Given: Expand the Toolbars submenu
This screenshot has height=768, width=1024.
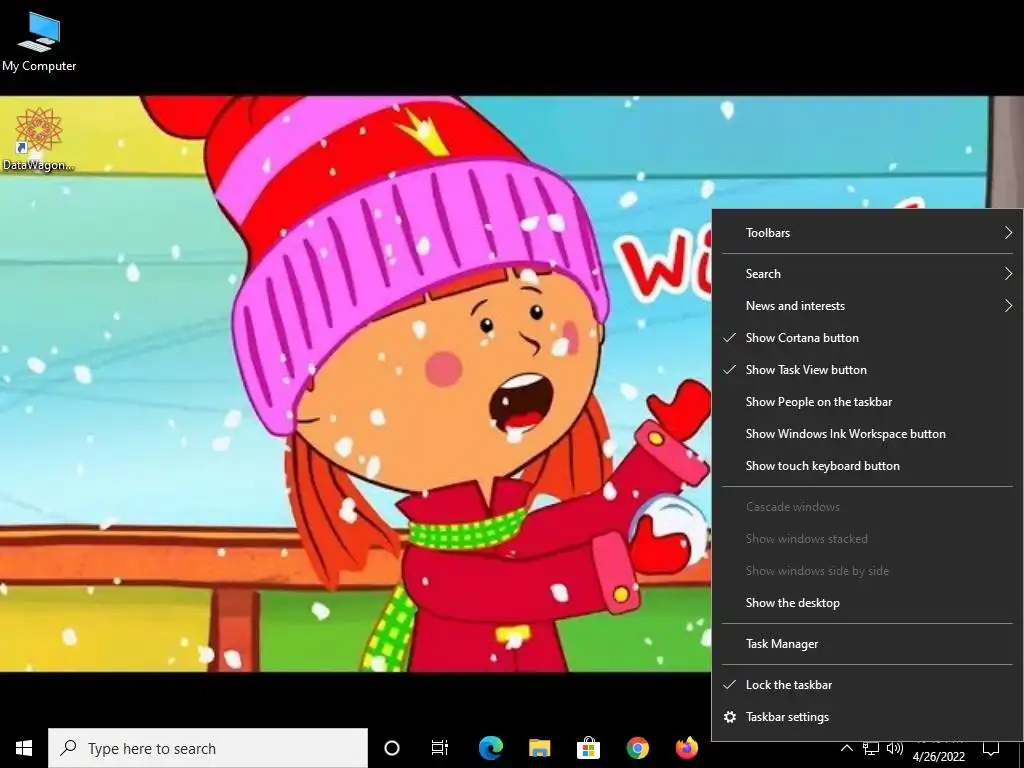Looking at the screenshot, I should (867, 232).
